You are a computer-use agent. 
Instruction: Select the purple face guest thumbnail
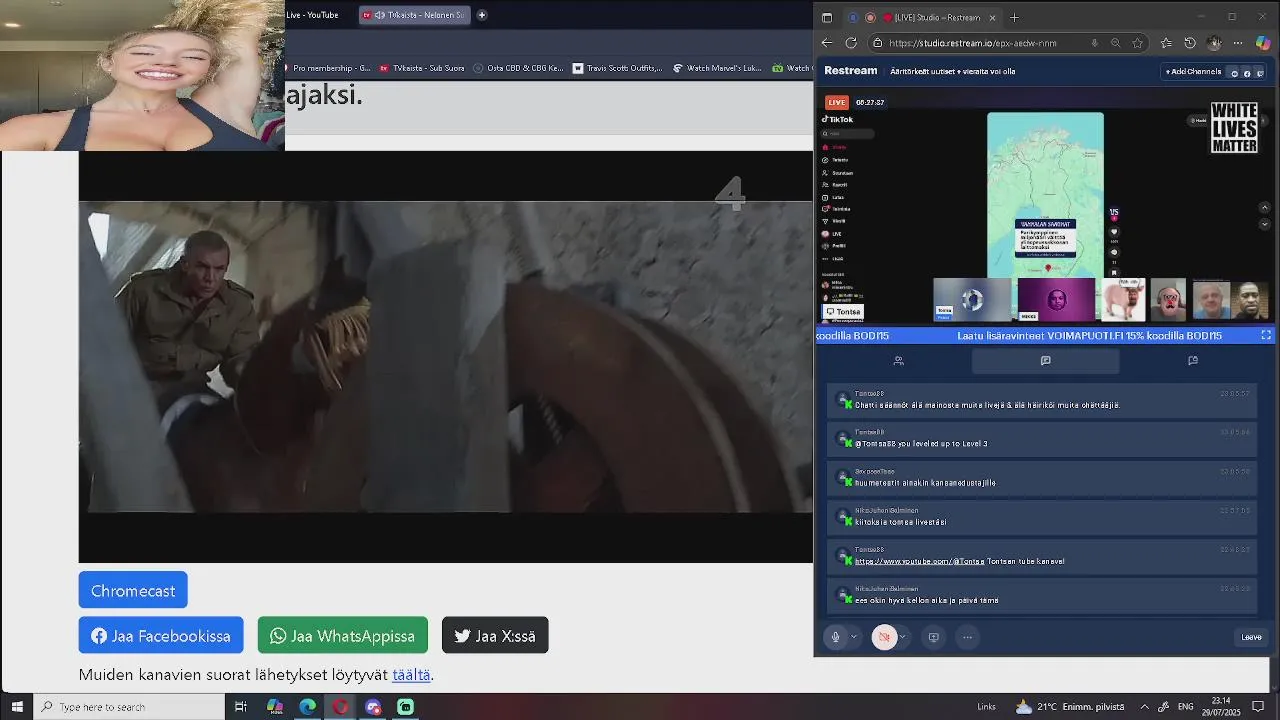[1056, 299]
